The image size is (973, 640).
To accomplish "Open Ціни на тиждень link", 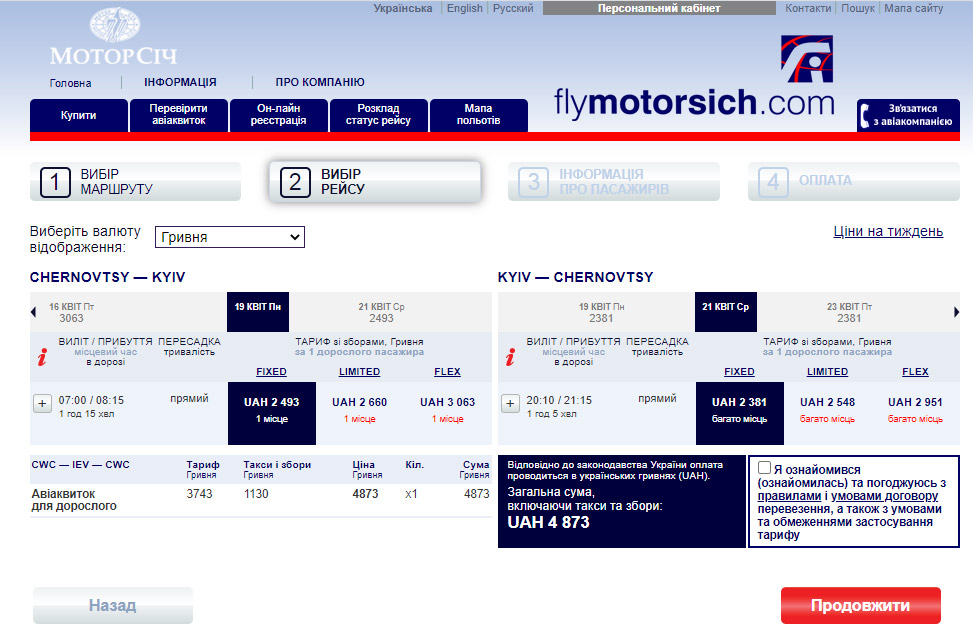I will [x=888, y=232].
